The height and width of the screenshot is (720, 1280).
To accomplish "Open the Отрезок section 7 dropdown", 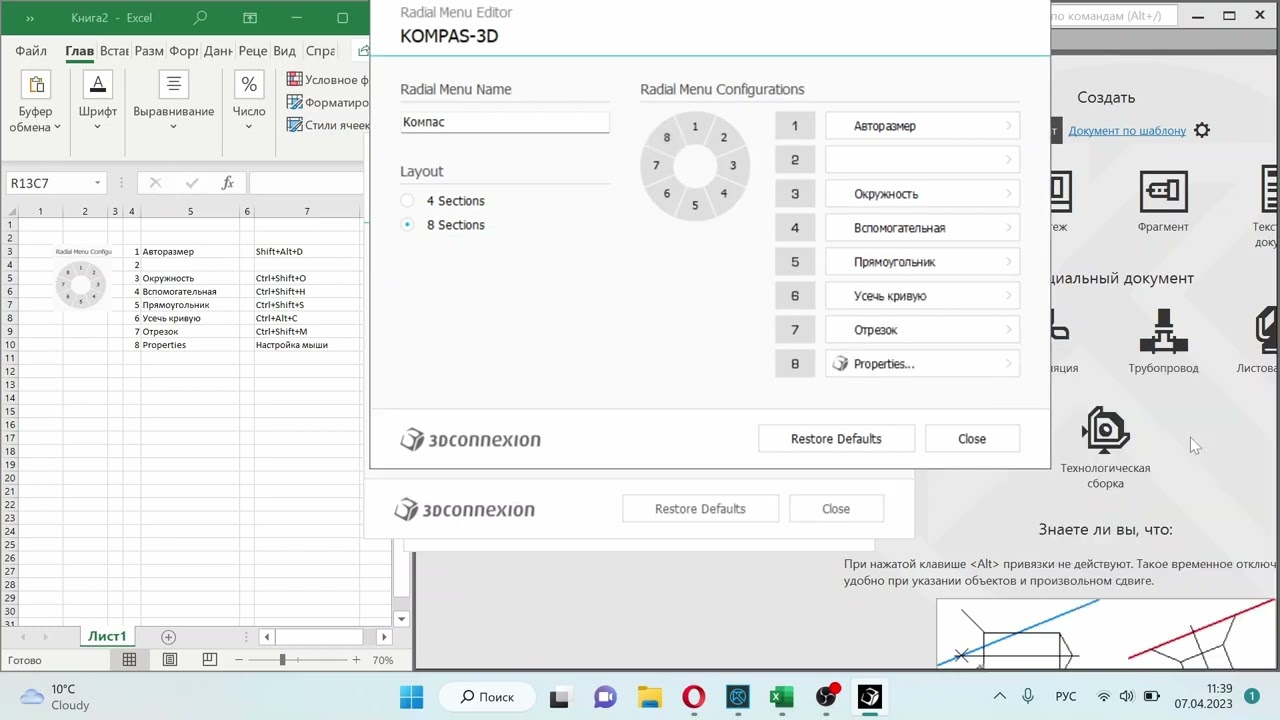I will (x=922, y=330).
